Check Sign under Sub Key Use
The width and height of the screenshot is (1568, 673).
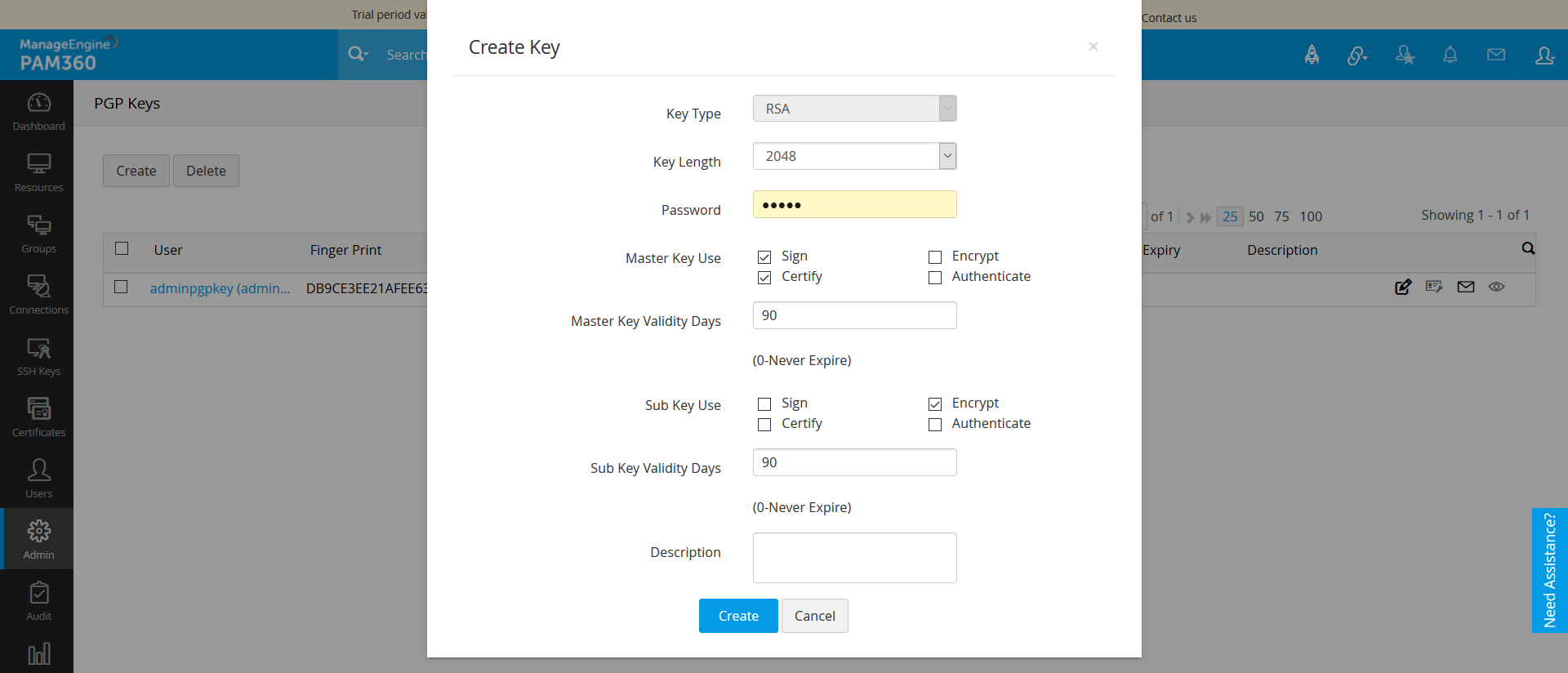tap(764, 404)
